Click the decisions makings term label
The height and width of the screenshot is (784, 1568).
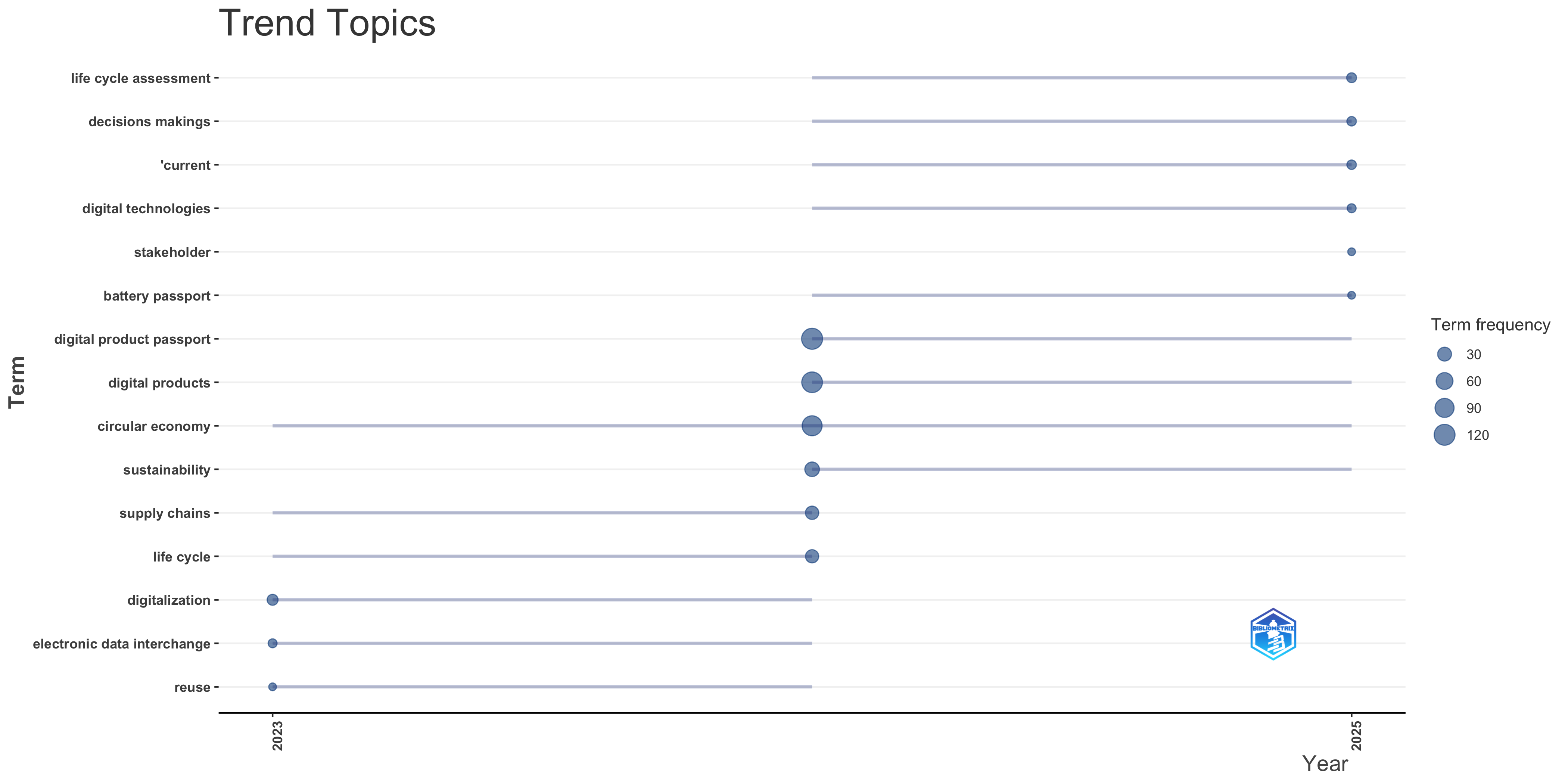point(149,122)
